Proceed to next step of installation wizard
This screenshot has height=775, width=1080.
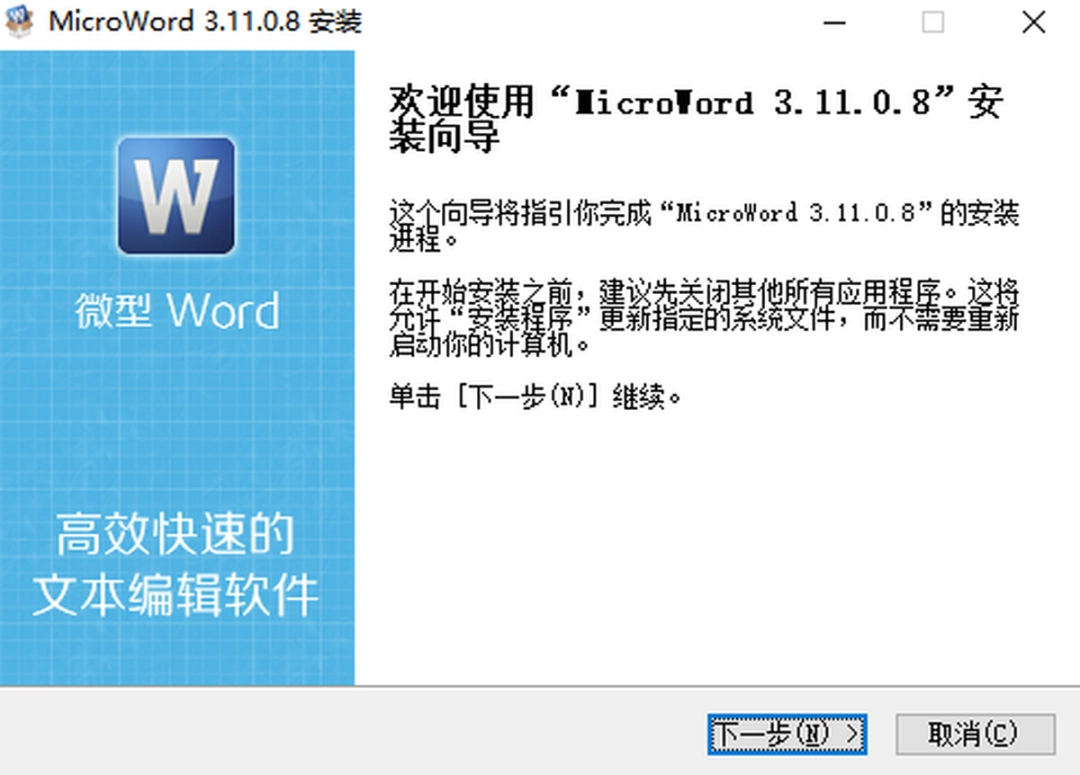pos(787,732)
